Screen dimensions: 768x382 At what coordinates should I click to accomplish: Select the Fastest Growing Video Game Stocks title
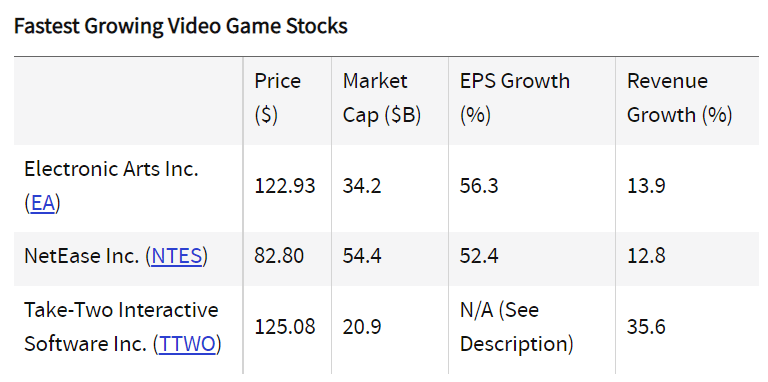tap(181, 26)
